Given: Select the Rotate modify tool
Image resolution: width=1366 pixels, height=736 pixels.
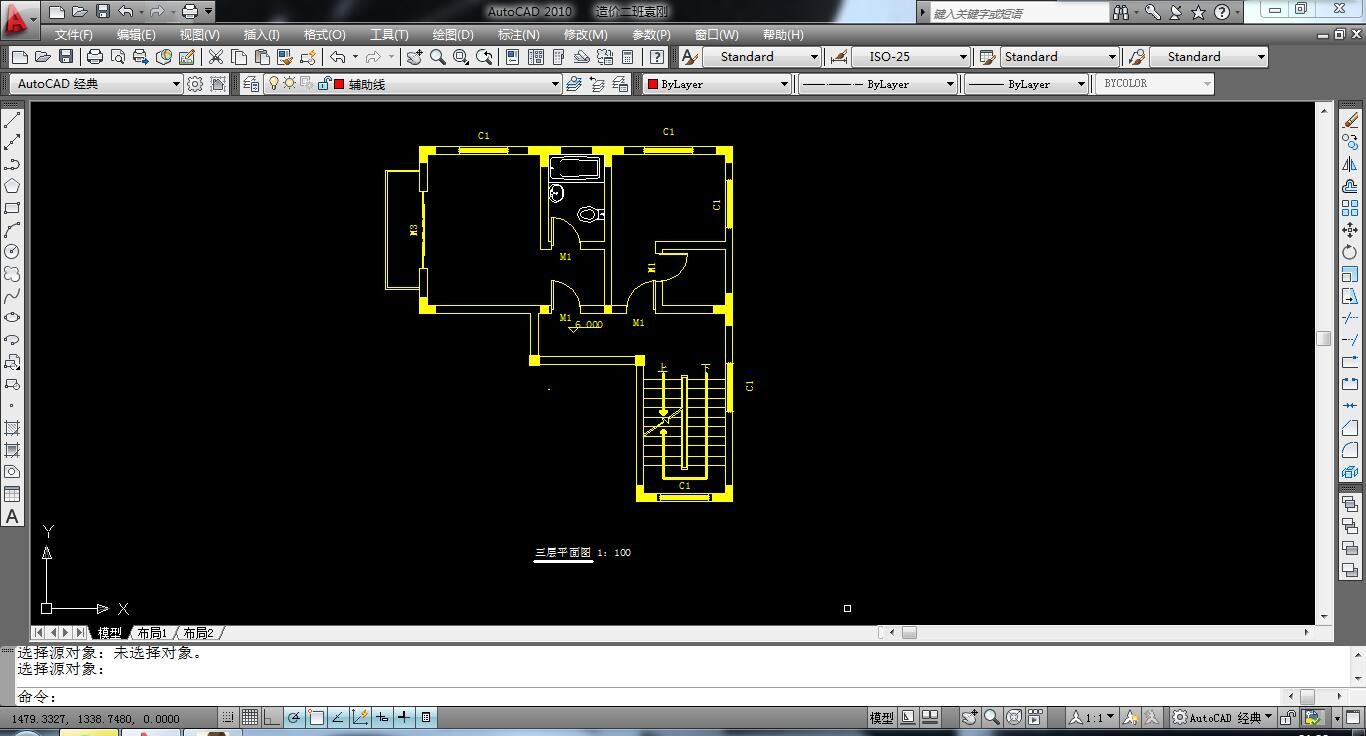Looking at the screenshot, I should (1350, 252).
